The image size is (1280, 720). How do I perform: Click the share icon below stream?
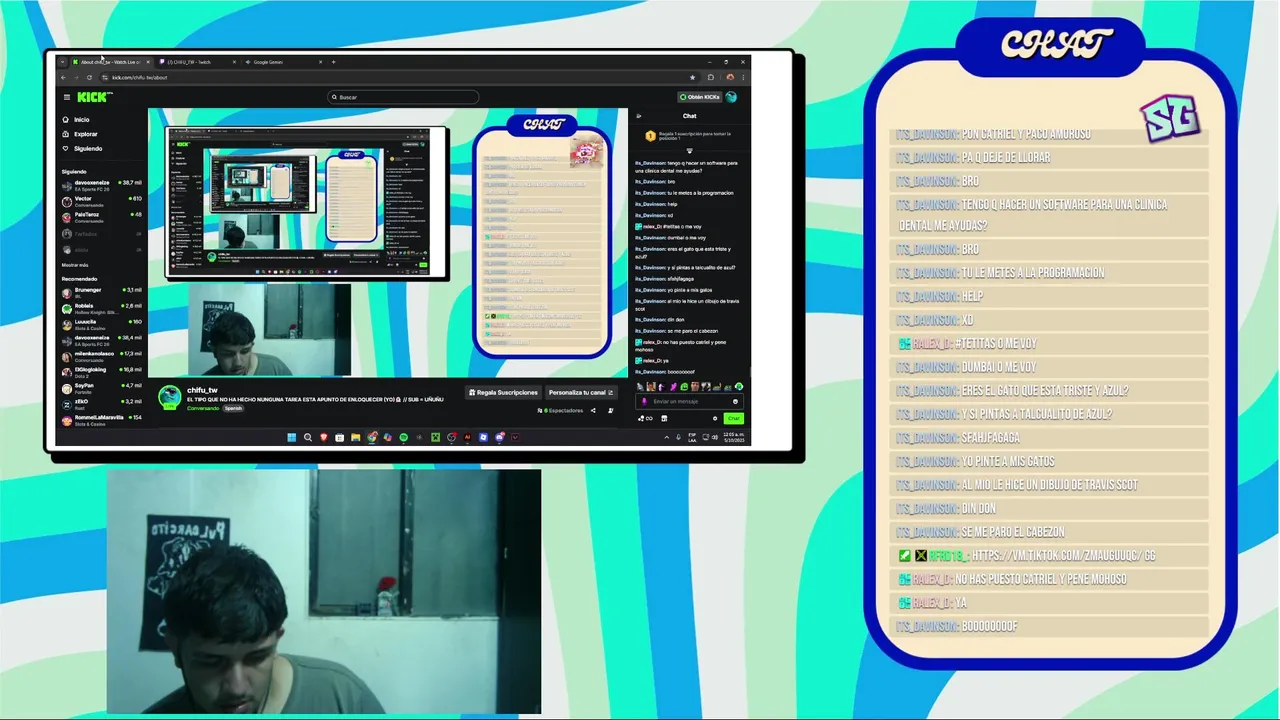(593, 410)
